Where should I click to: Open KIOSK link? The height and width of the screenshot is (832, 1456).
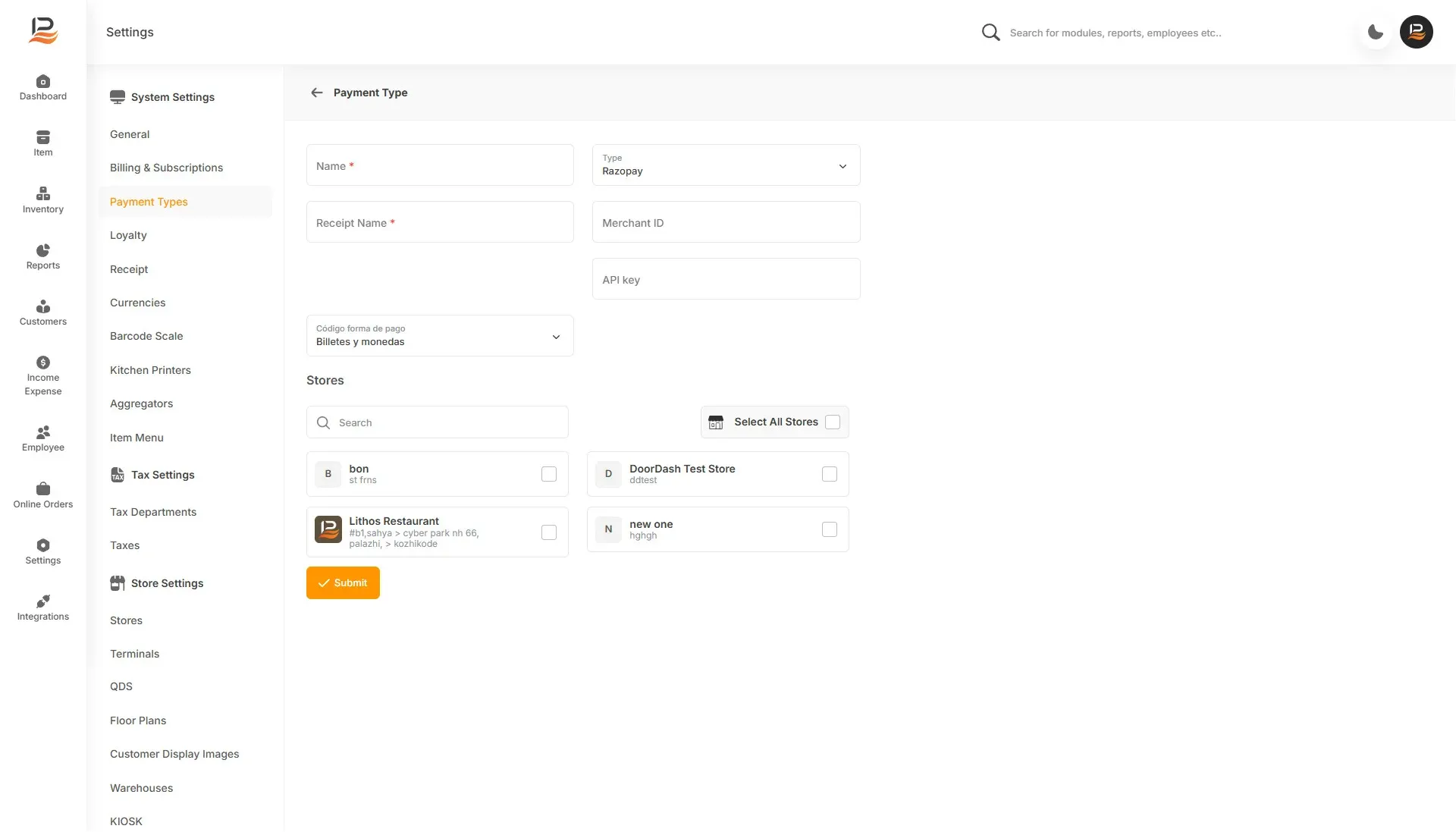pos(126,821)
